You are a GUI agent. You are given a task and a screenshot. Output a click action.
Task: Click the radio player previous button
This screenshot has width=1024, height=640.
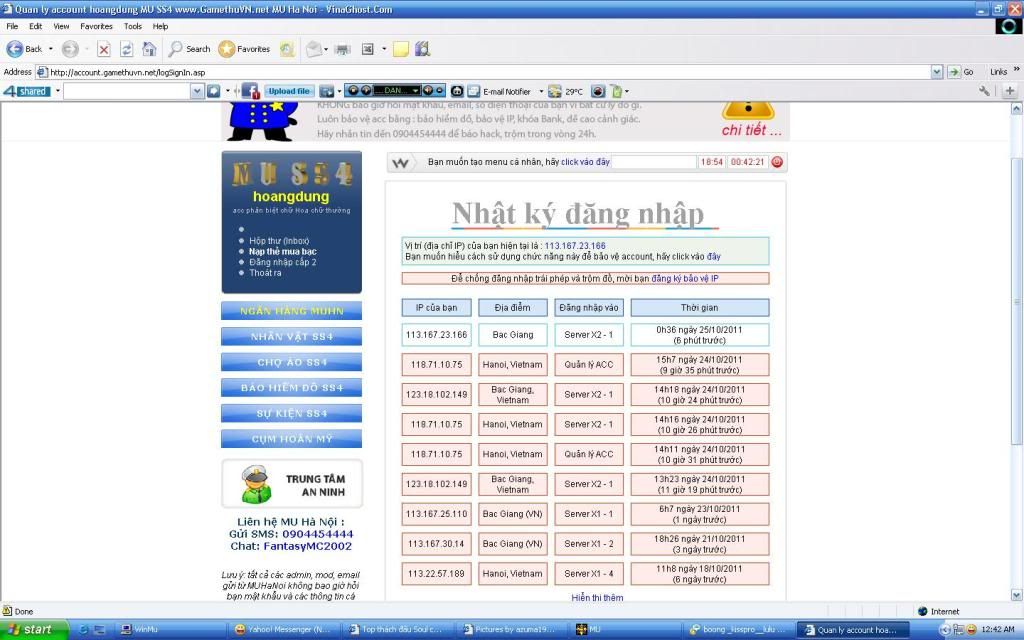coord(353,91)
